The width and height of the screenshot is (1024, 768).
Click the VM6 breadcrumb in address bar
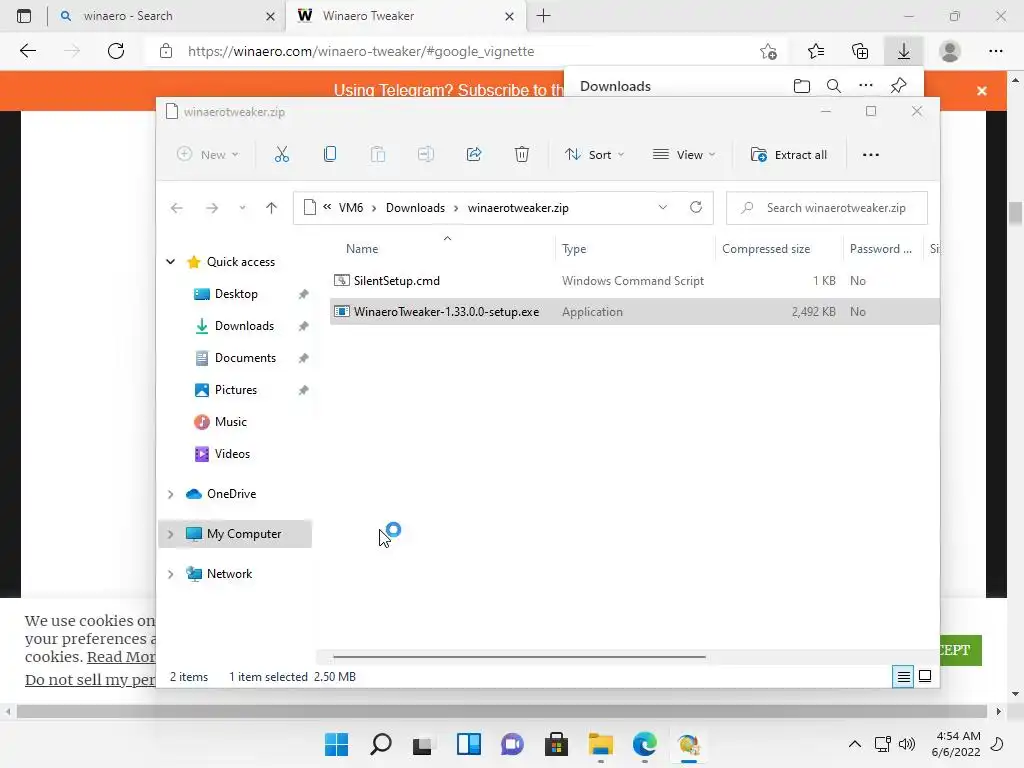click(351, 208)
